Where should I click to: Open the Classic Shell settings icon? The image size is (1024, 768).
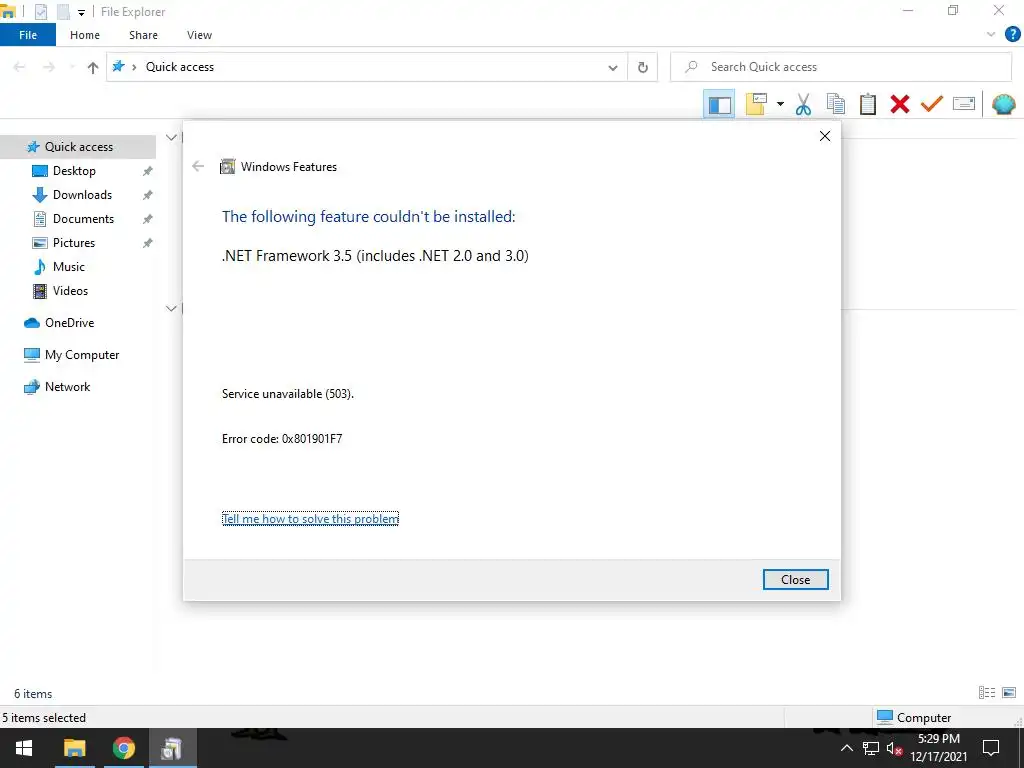coord(1004,104)
